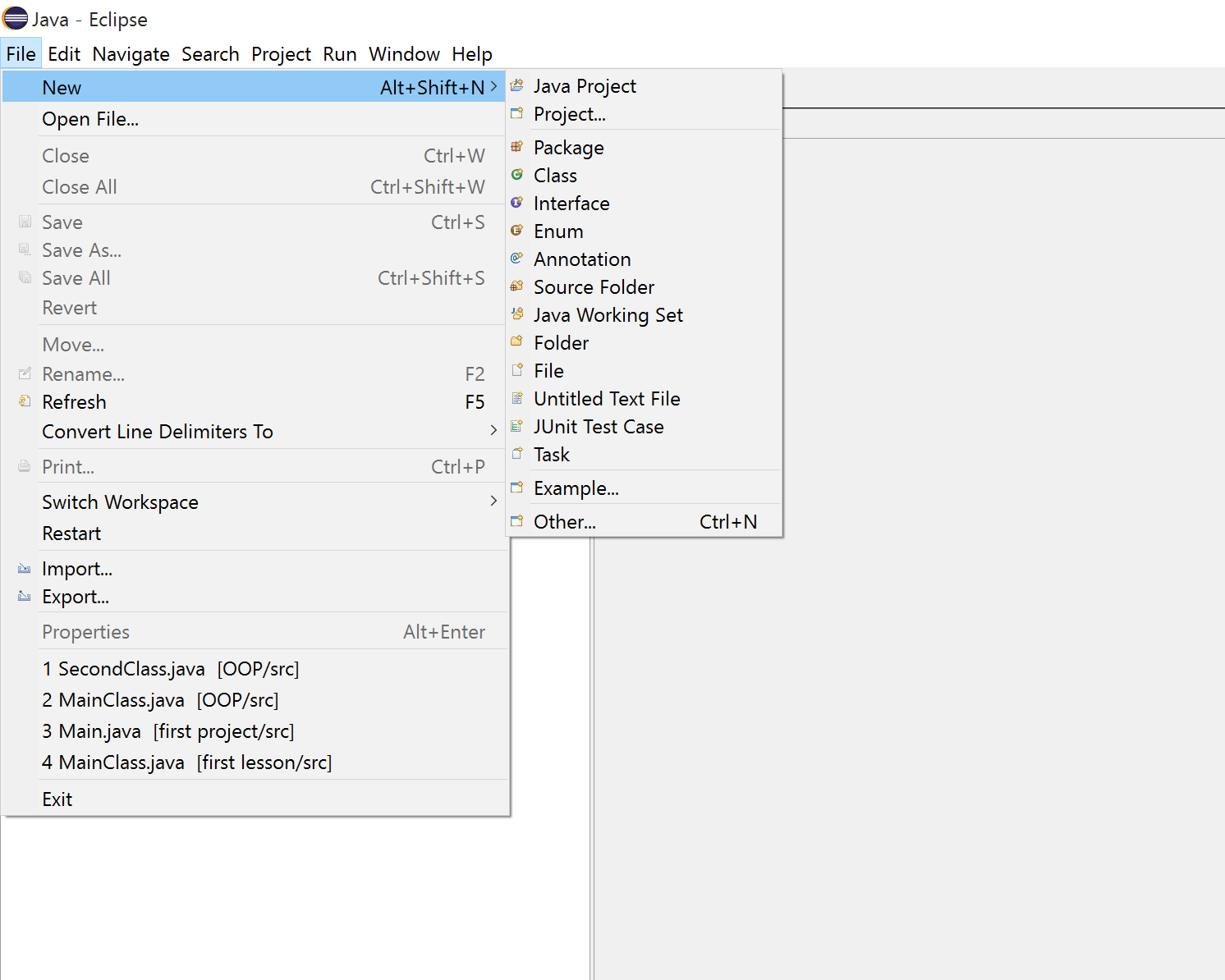Image resolution: width=1225 pixels, height=980 pixels.
Task: Click the Java Working Set icon
Action: coord(516,314)
